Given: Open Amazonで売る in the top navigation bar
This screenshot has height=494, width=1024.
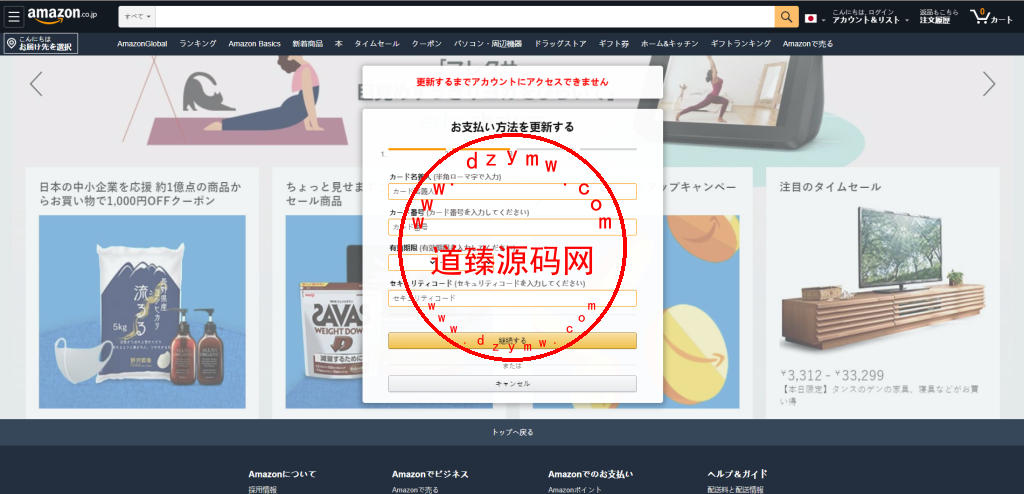Looking at the screenshot, I should pos(808,44).
